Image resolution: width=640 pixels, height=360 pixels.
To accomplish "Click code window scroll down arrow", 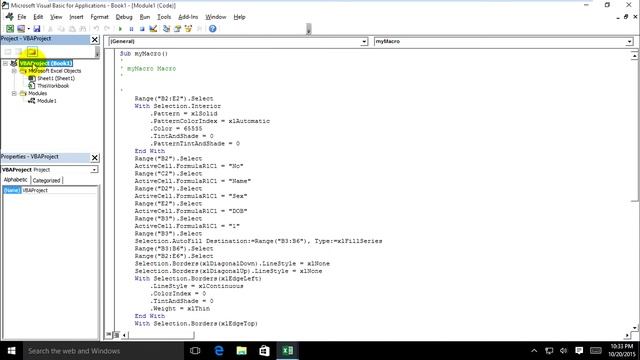I will pyautogui.click(x=634, y=327).
